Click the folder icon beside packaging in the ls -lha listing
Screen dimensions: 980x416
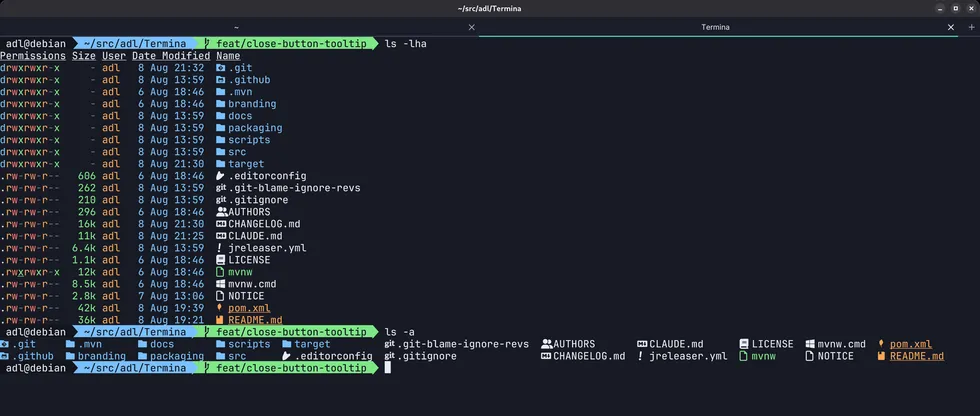pos(220,128)
